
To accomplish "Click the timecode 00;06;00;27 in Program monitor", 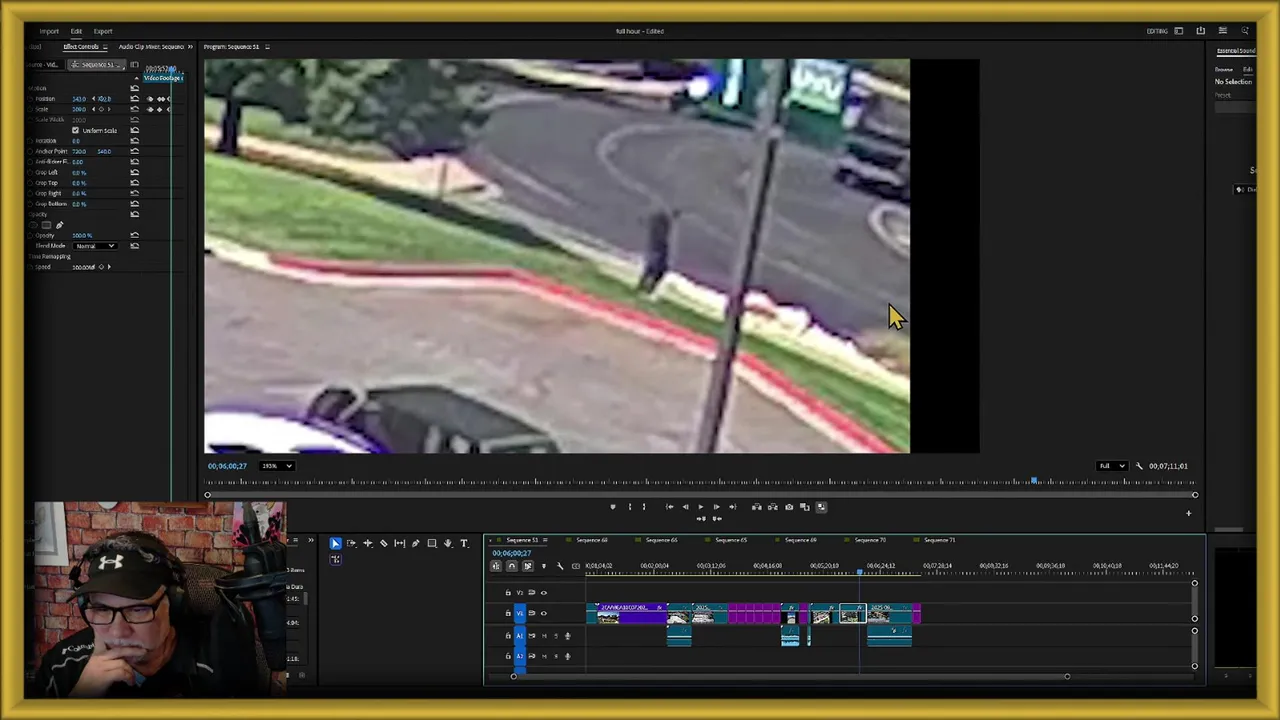I will [x=227, y=466].
